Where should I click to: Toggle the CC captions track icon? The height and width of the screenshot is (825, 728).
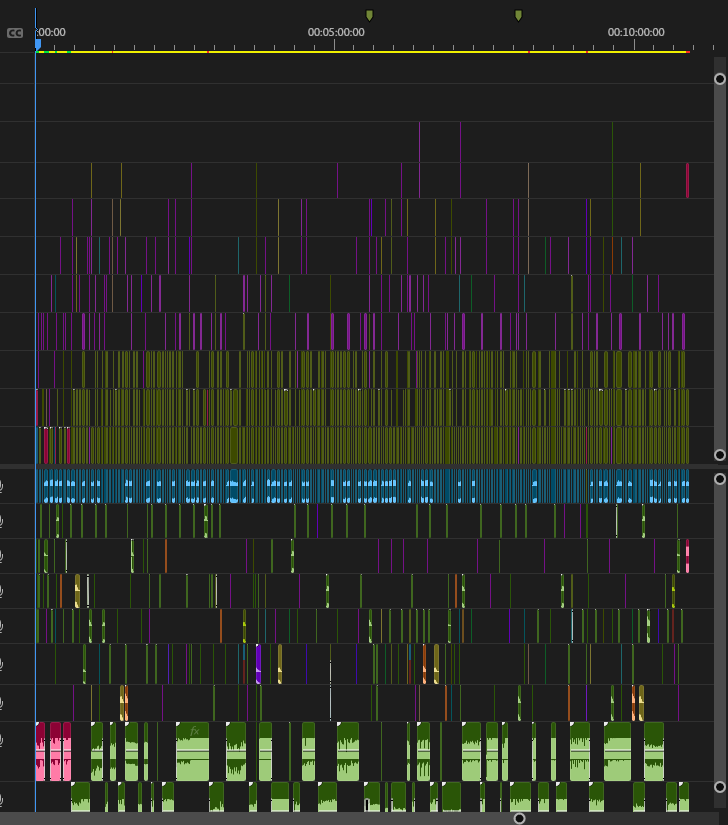15,33
